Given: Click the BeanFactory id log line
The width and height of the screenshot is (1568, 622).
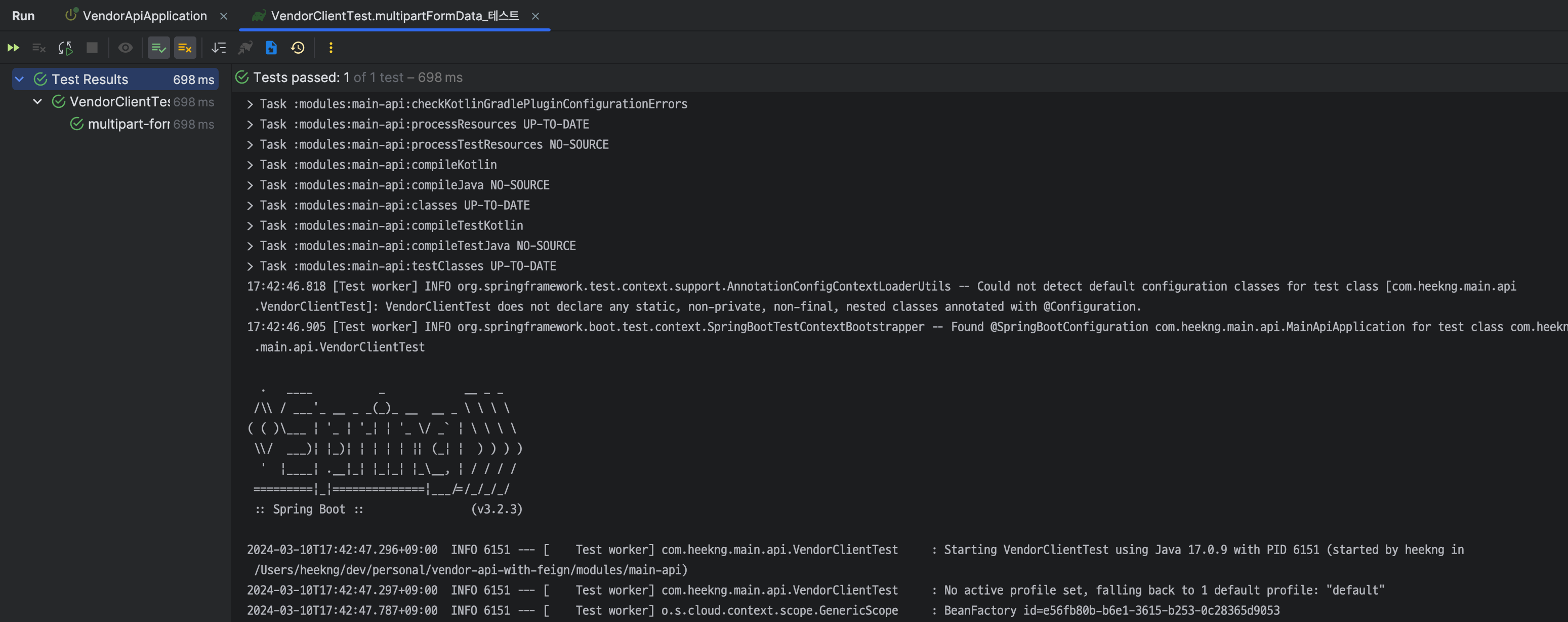Looking at the screenshot, I should click(763, 611).
